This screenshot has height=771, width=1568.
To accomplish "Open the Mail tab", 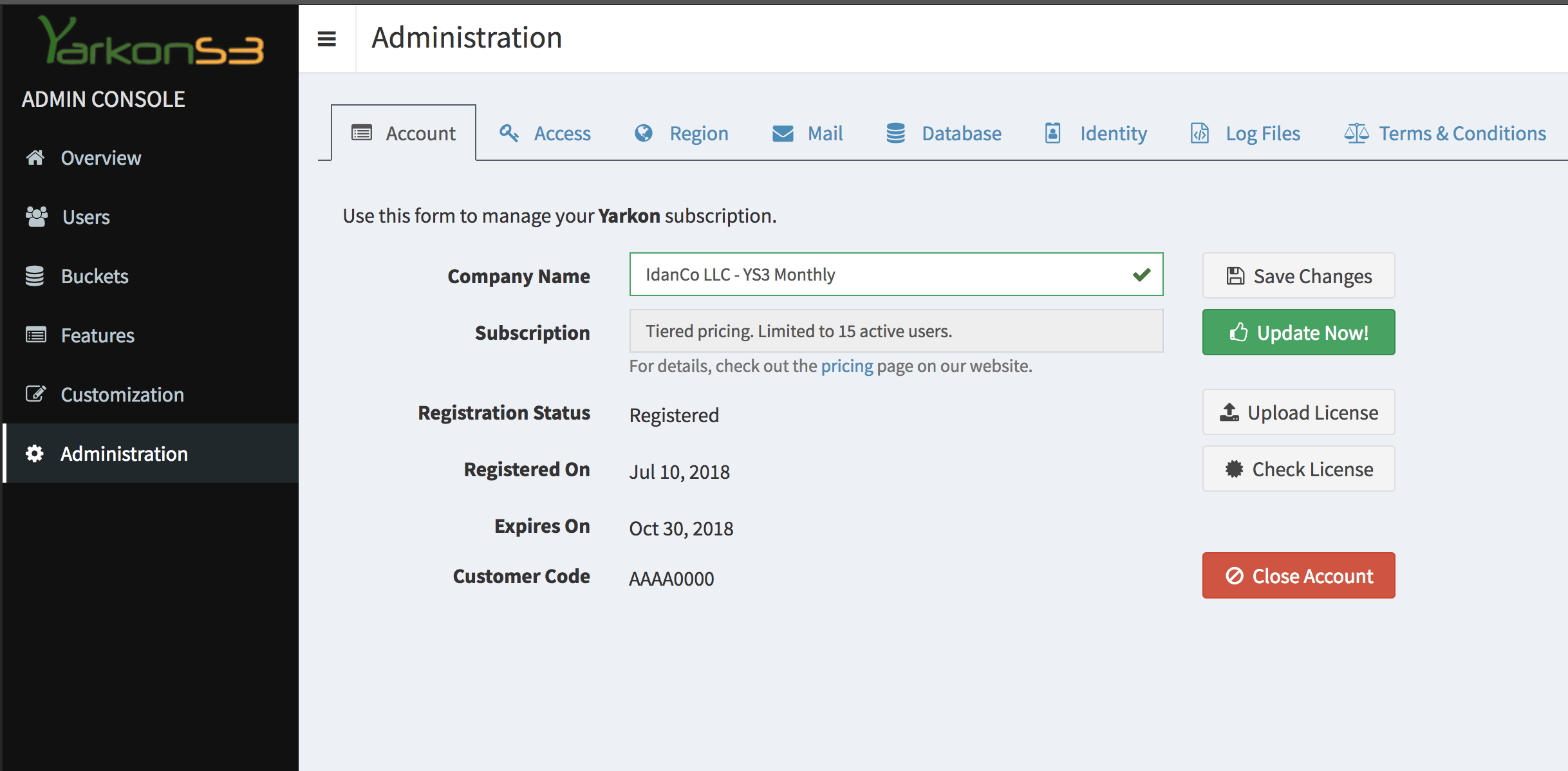I will click(807, 133).
